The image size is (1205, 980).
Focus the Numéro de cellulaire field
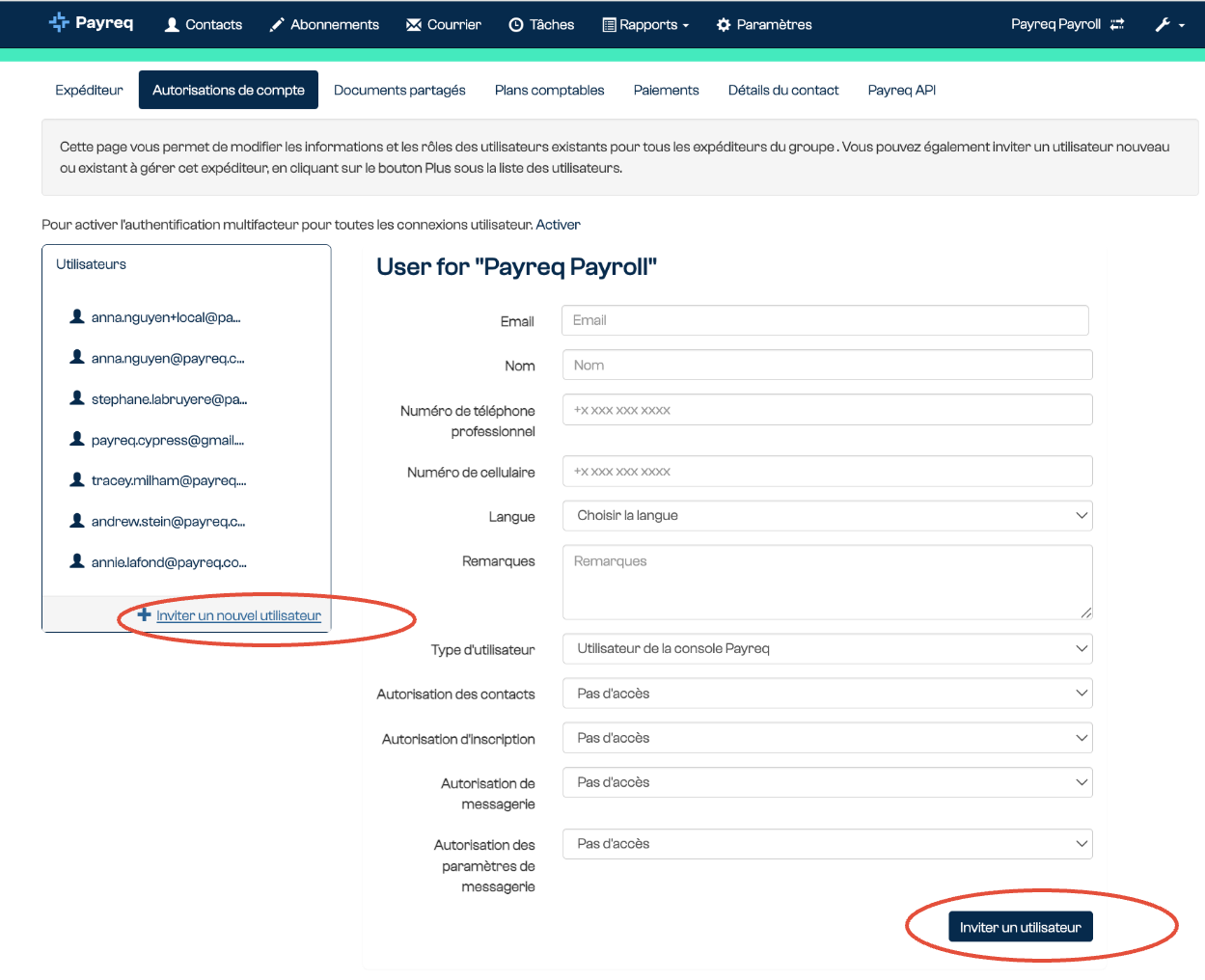828,472
